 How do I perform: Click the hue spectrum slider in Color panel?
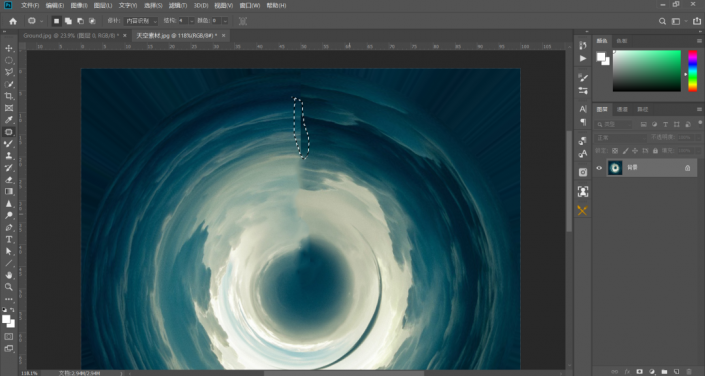[x=693, y=71]
